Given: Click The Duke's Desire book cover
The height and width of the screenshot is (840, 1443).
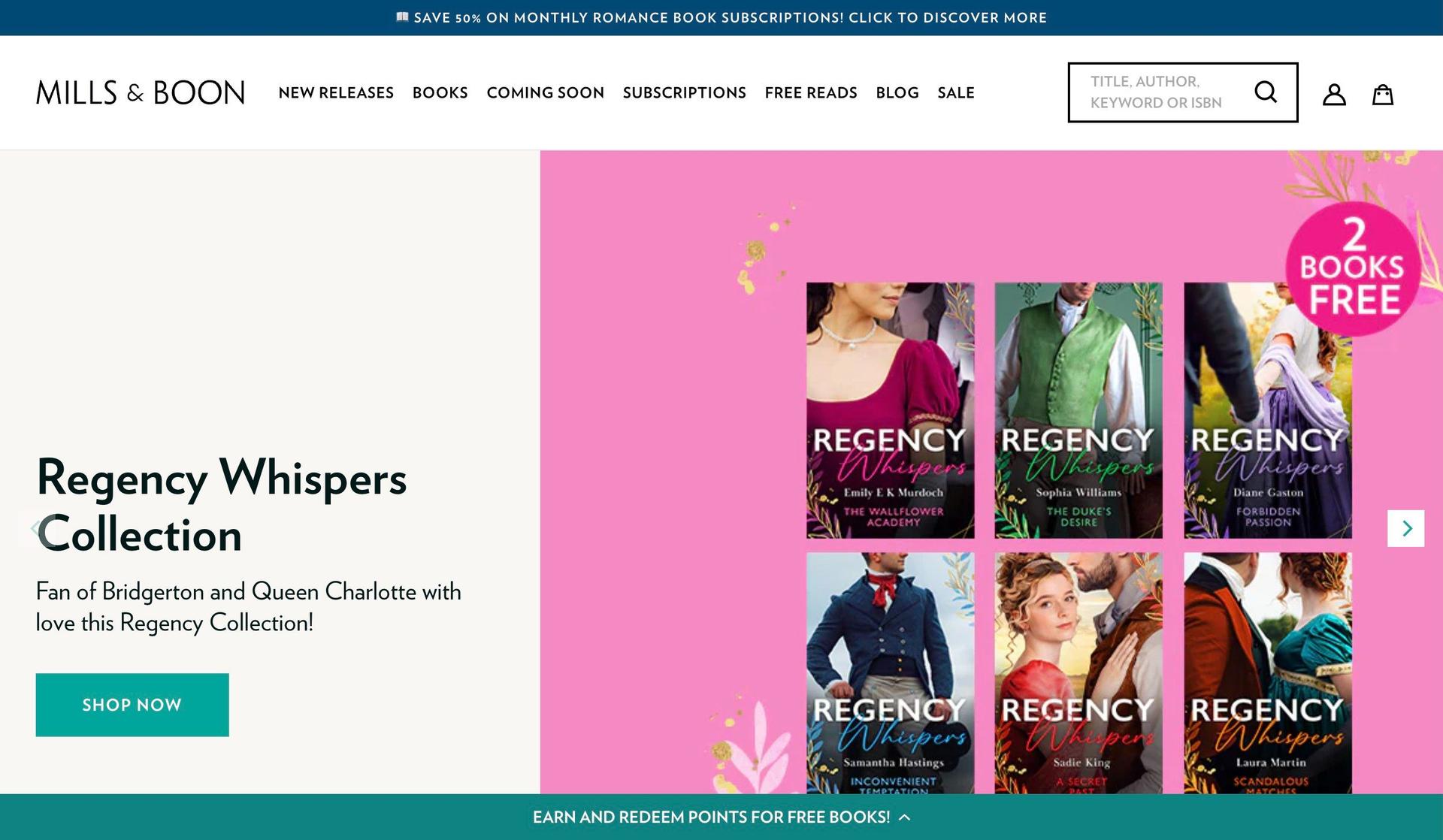Looking at the screenshot, I should coord(1078,410).
